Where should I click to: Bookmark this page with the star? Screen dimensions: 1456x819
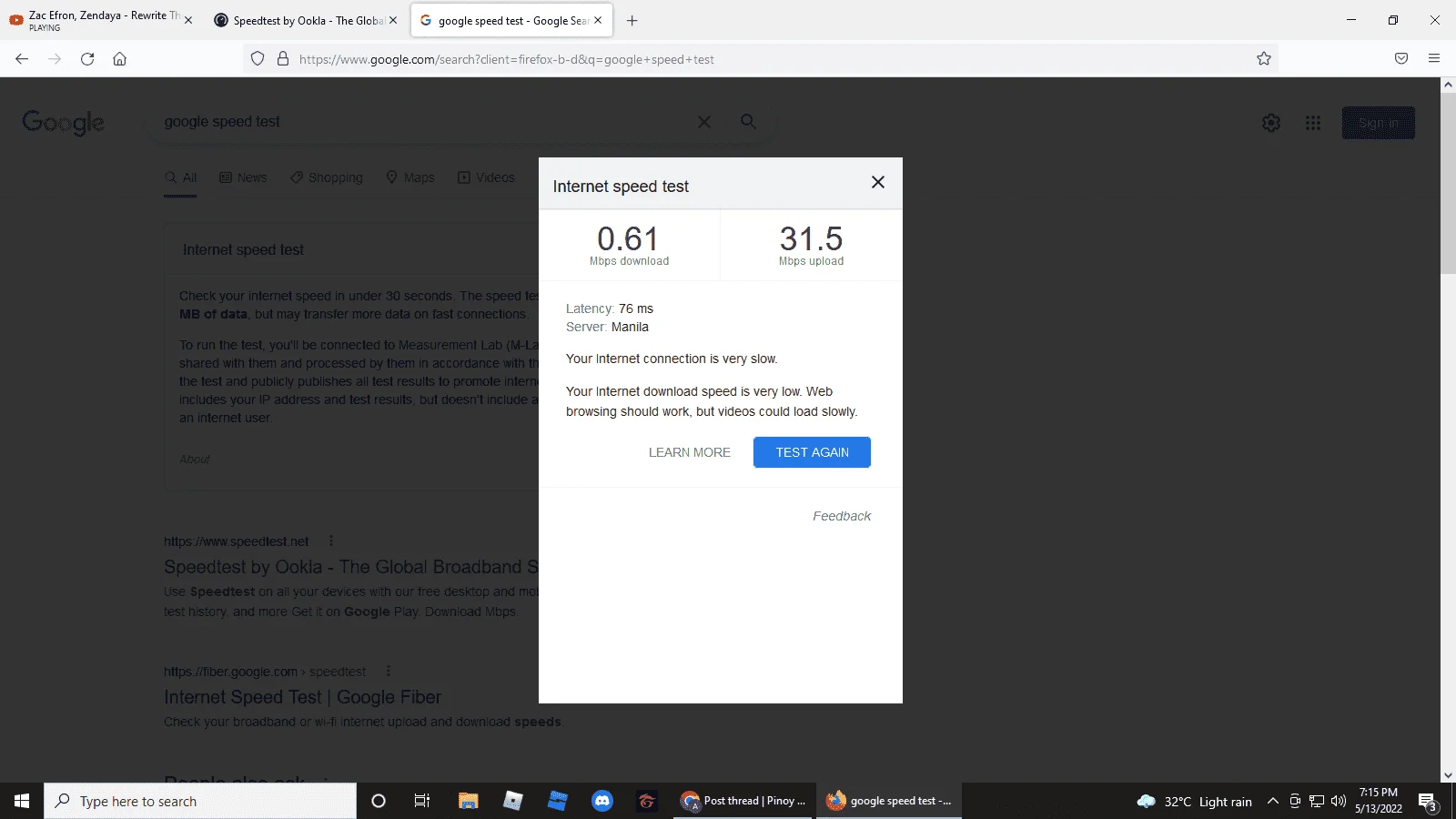pyautogui.click(x=1264, y=59)
